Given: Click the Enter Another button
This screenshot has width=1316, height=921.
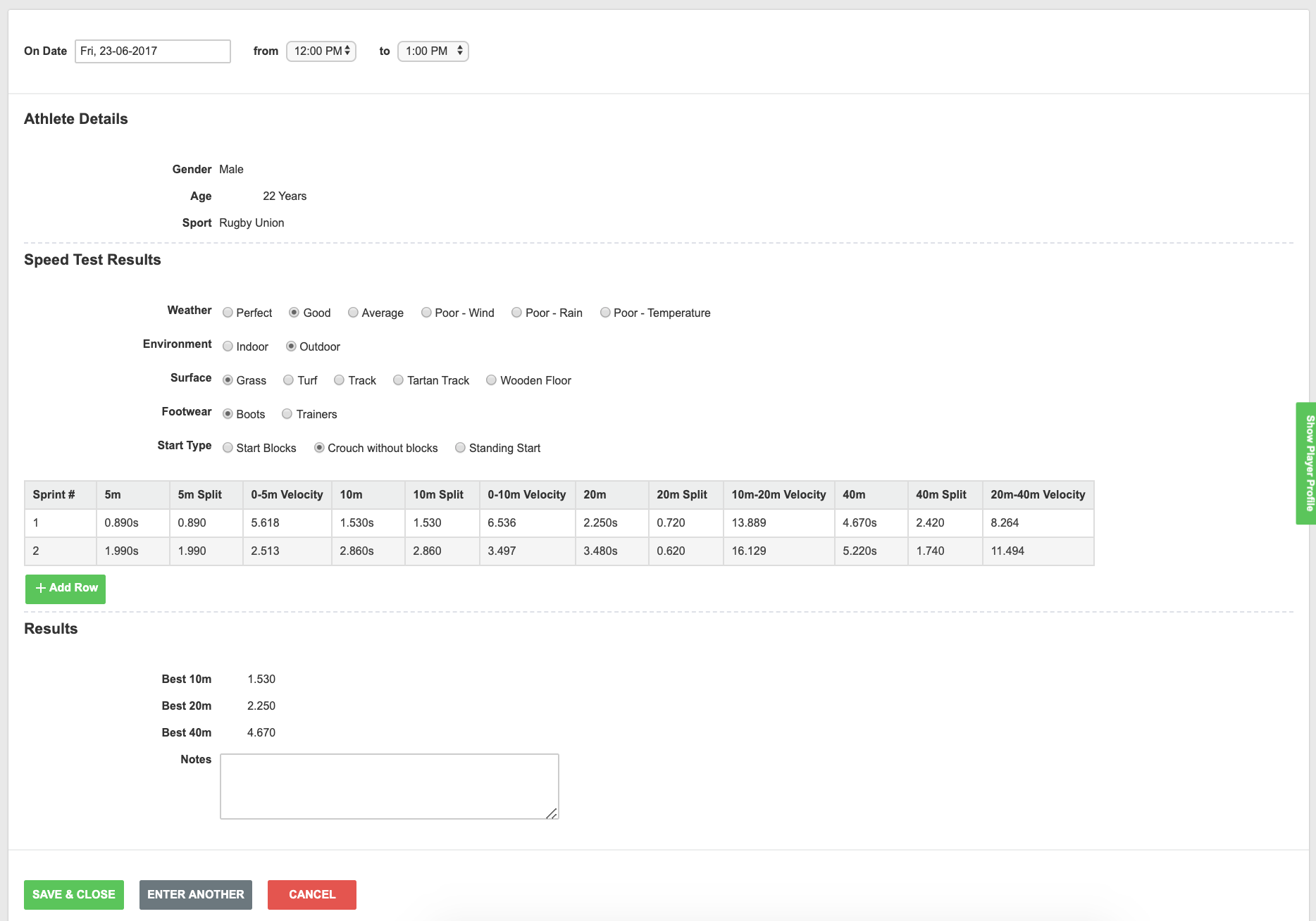Looking at the screenshot, I should click(x=196, y=895).
